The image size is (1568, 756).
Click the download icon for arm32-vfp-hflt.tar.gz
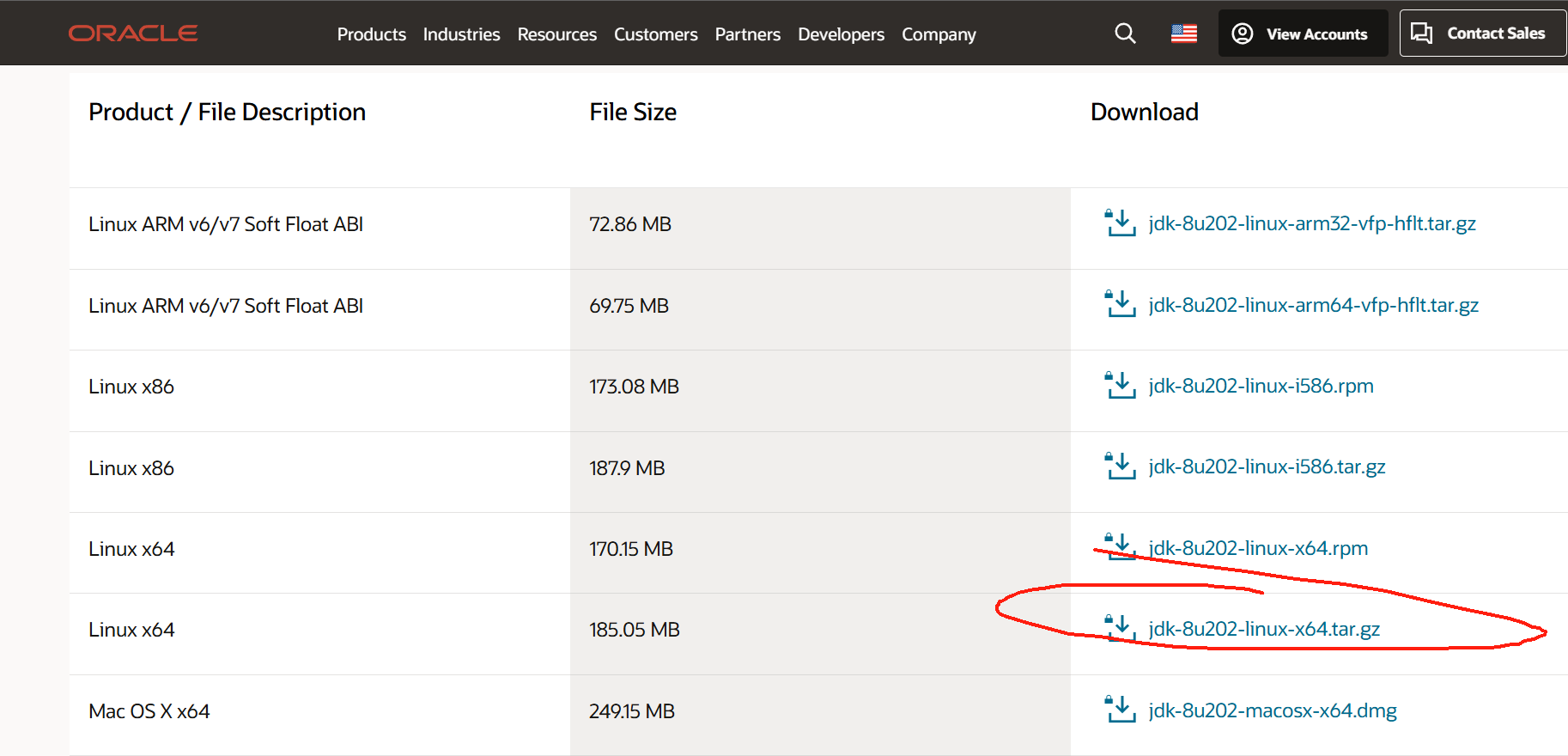pos(1120,223)
